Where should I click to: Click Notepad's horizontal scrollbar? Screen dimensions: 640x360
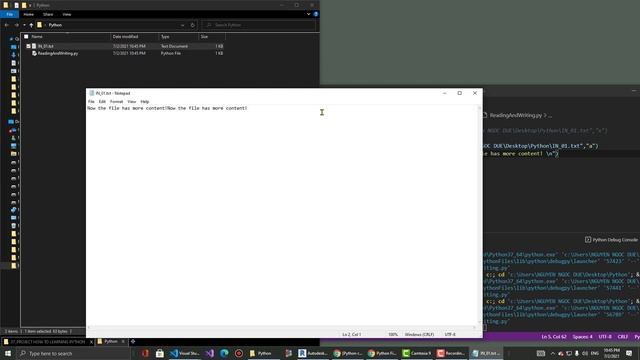(282, 327)
